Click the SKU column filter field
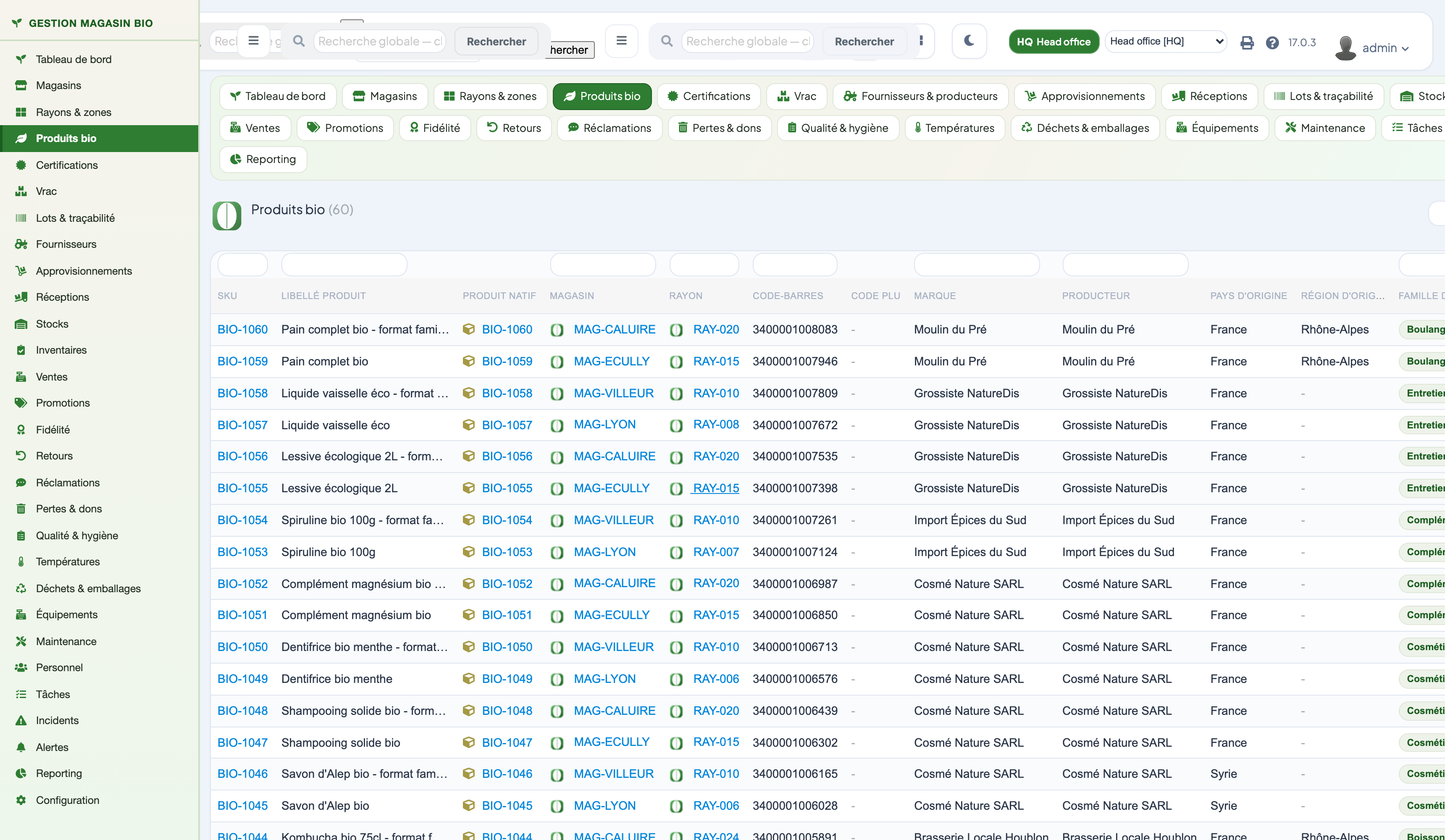 coord(243,265)
